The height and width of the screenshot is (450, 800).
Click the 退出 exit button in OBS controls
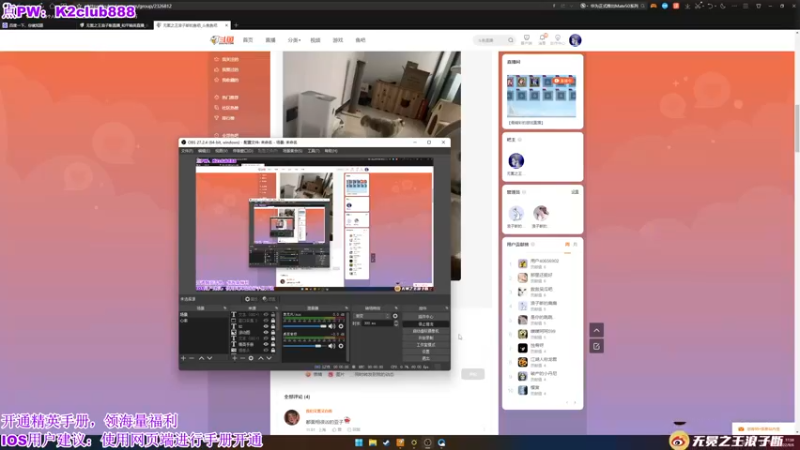click(426, 359)
